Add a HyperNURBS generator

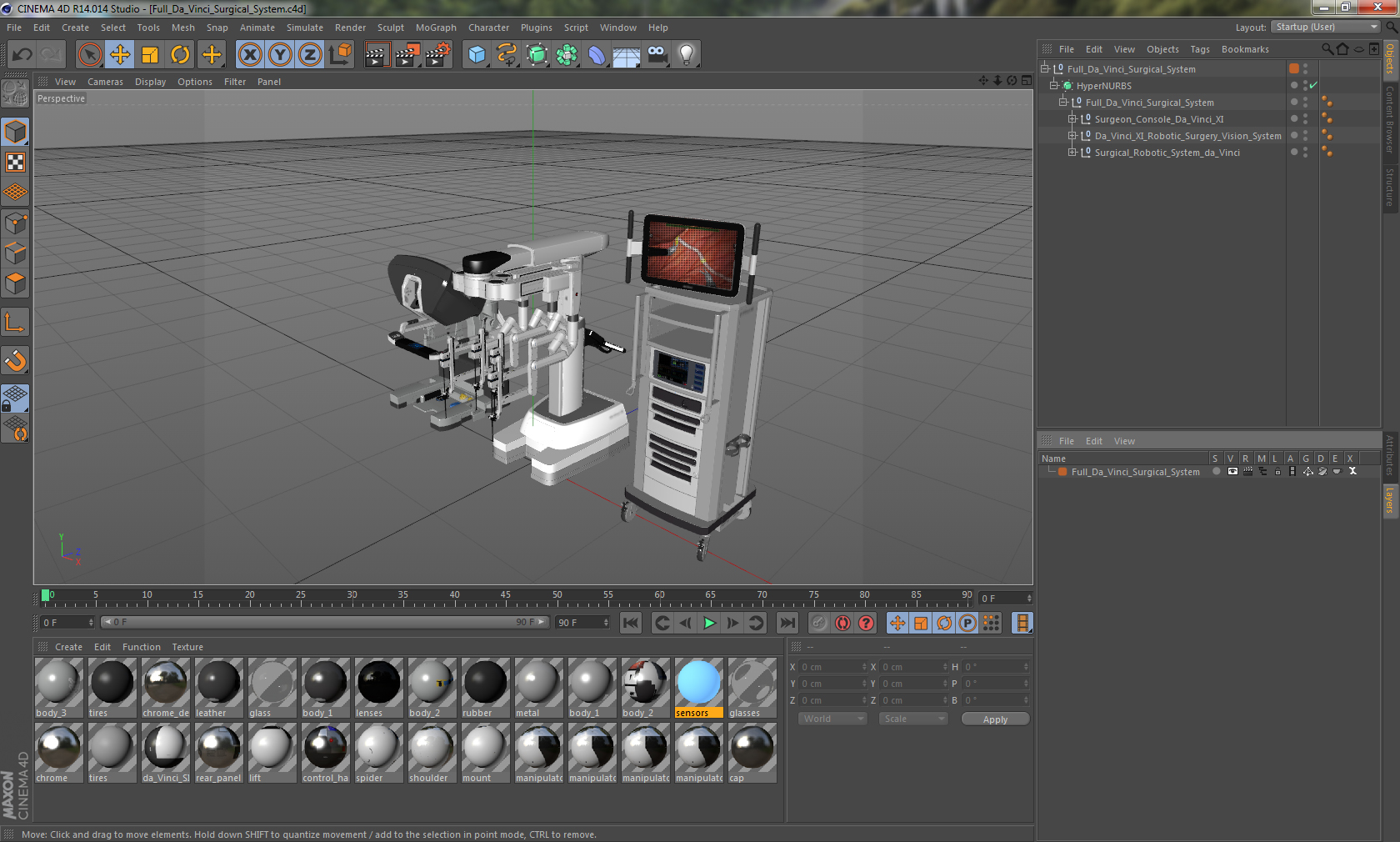coord(537,55)
